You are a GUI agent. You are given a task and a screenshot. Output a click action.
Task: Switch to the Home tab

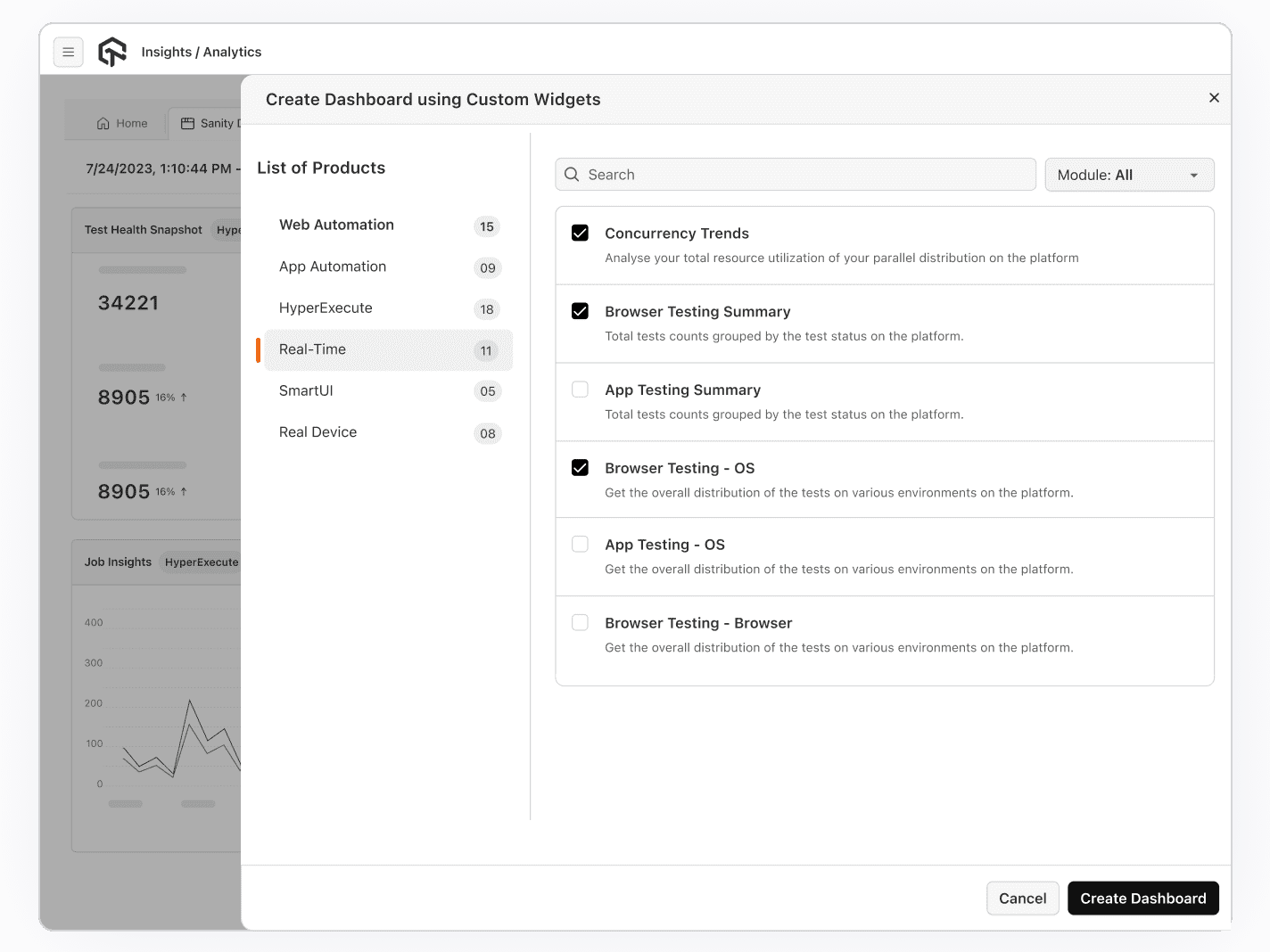point(122,123)
